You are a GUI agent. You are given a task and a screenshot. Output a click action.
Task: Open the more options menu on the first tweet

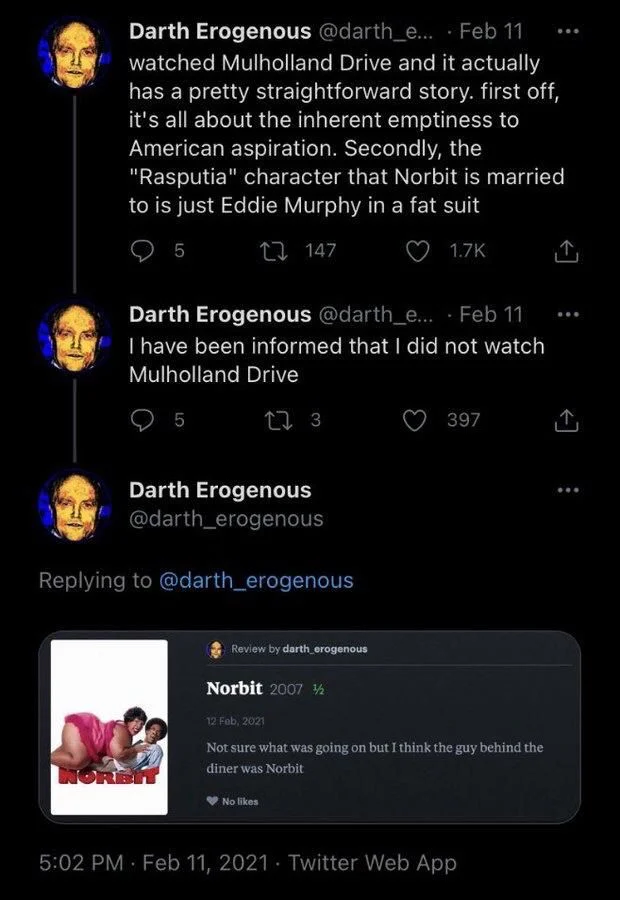point(568,31)
